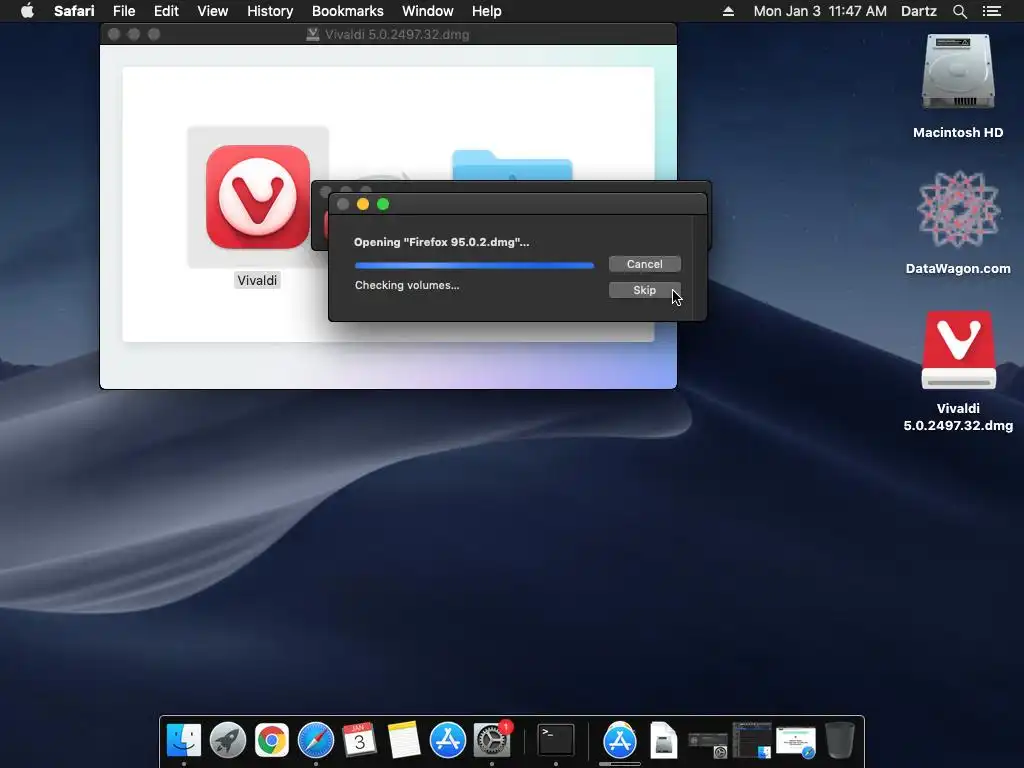Open Finder from the Dock

coord(184,740)
